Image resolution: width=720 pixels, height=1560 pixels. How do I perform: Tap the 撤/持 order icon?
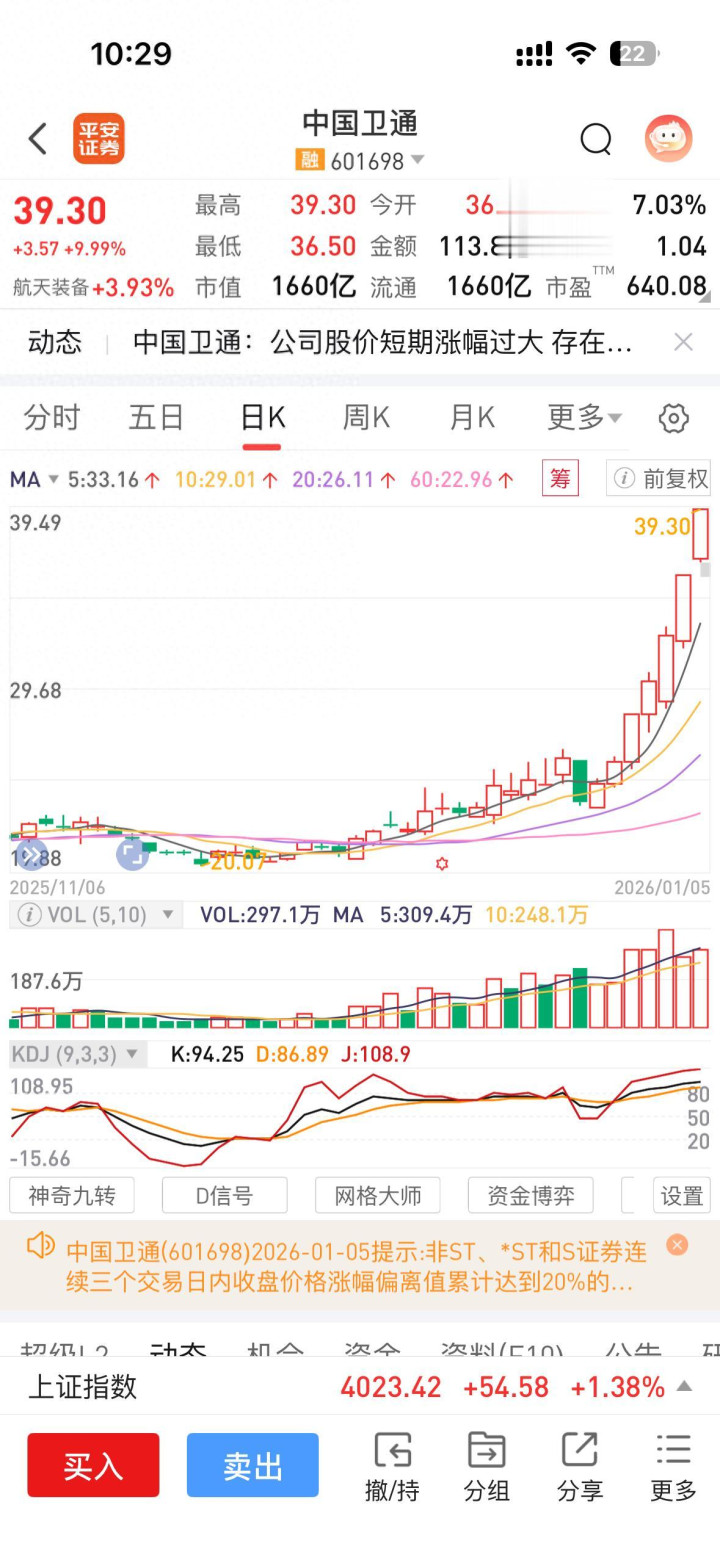[x=392, y=1466]
